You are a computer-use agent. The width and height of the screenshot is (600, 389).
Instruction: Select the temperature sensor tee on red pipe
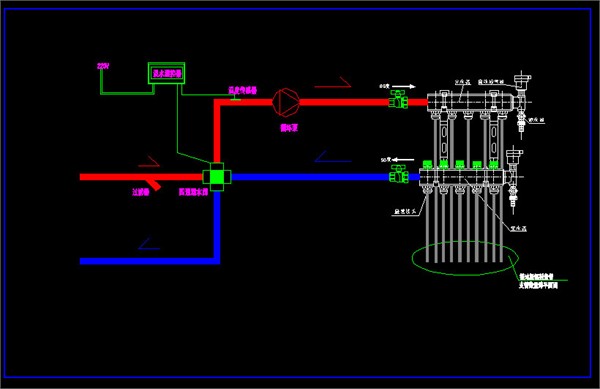235,99
